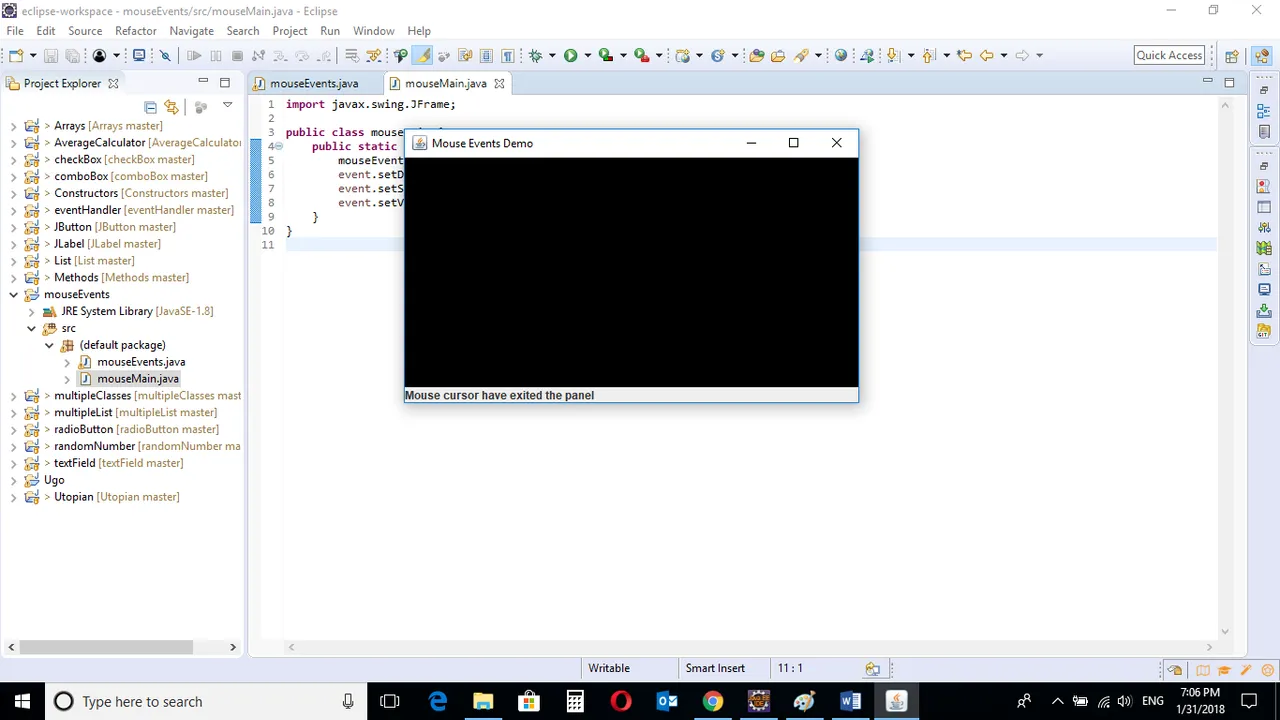Toggle Show Whitespace Characters pilcrow icon
Image resolution: width=1280 pixels, height=720 pixels.
(507, 55)
